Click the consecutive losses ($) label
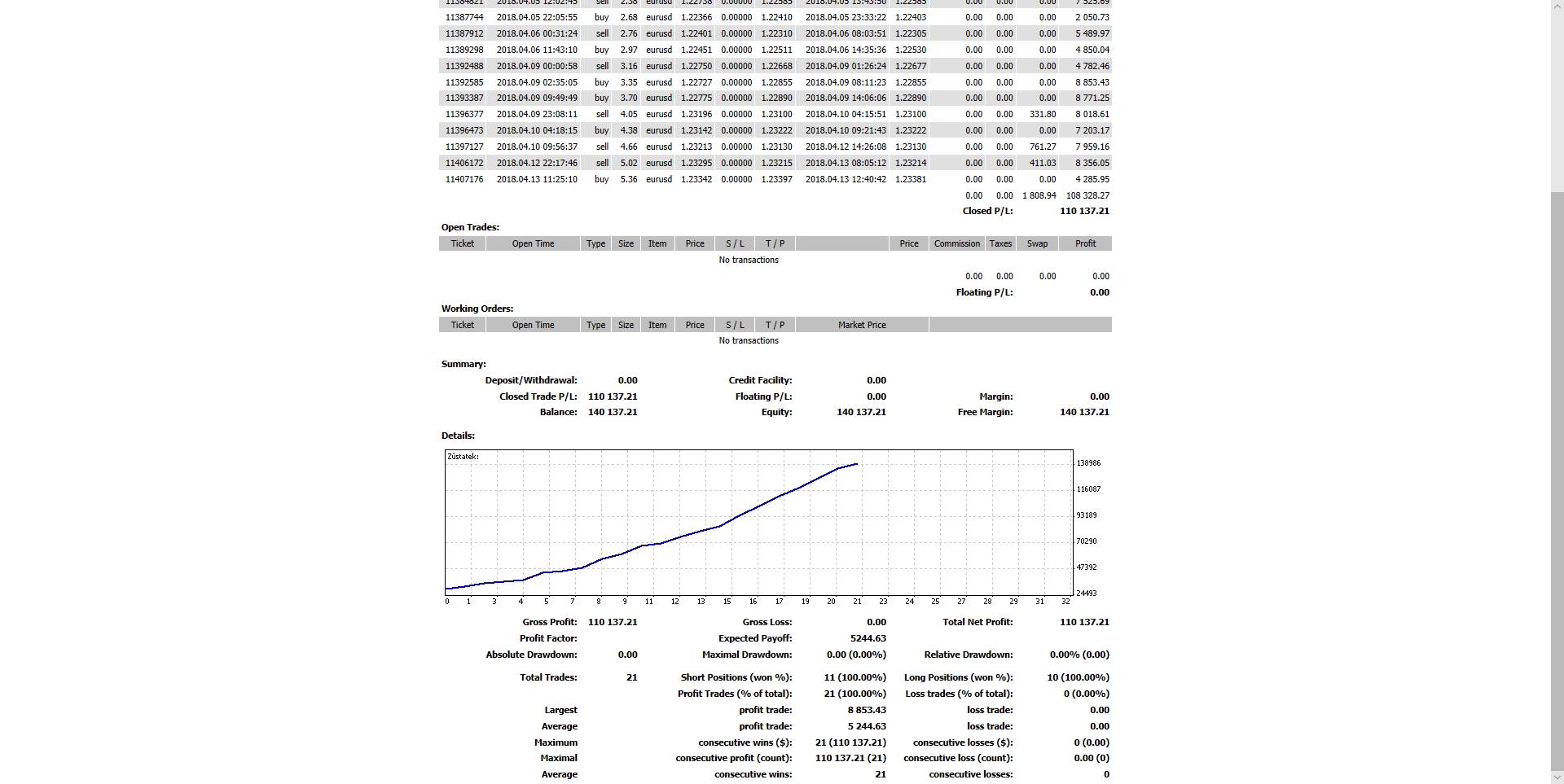This screenshot has width=1564, height=784. [x=963, y=742]
